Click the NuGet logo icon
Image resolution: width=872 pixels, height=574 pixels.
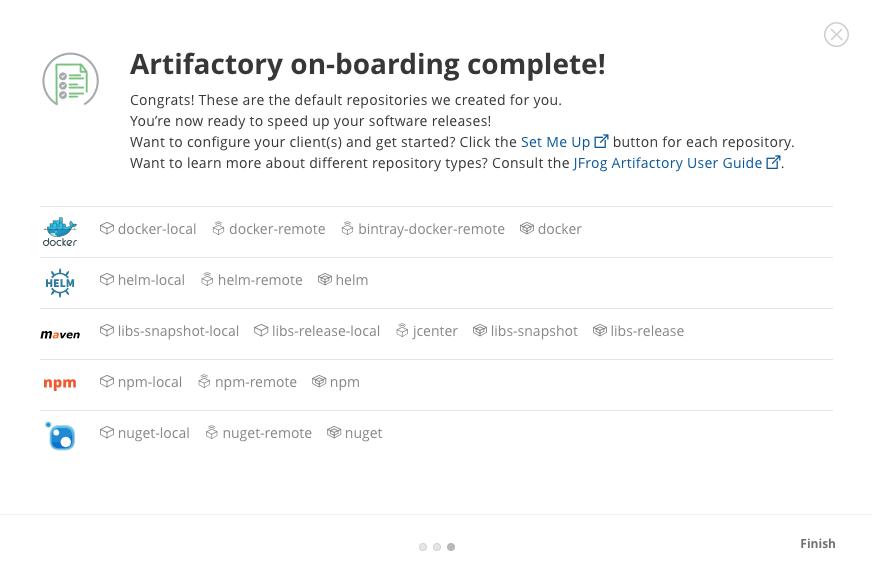tap(60, 435)
